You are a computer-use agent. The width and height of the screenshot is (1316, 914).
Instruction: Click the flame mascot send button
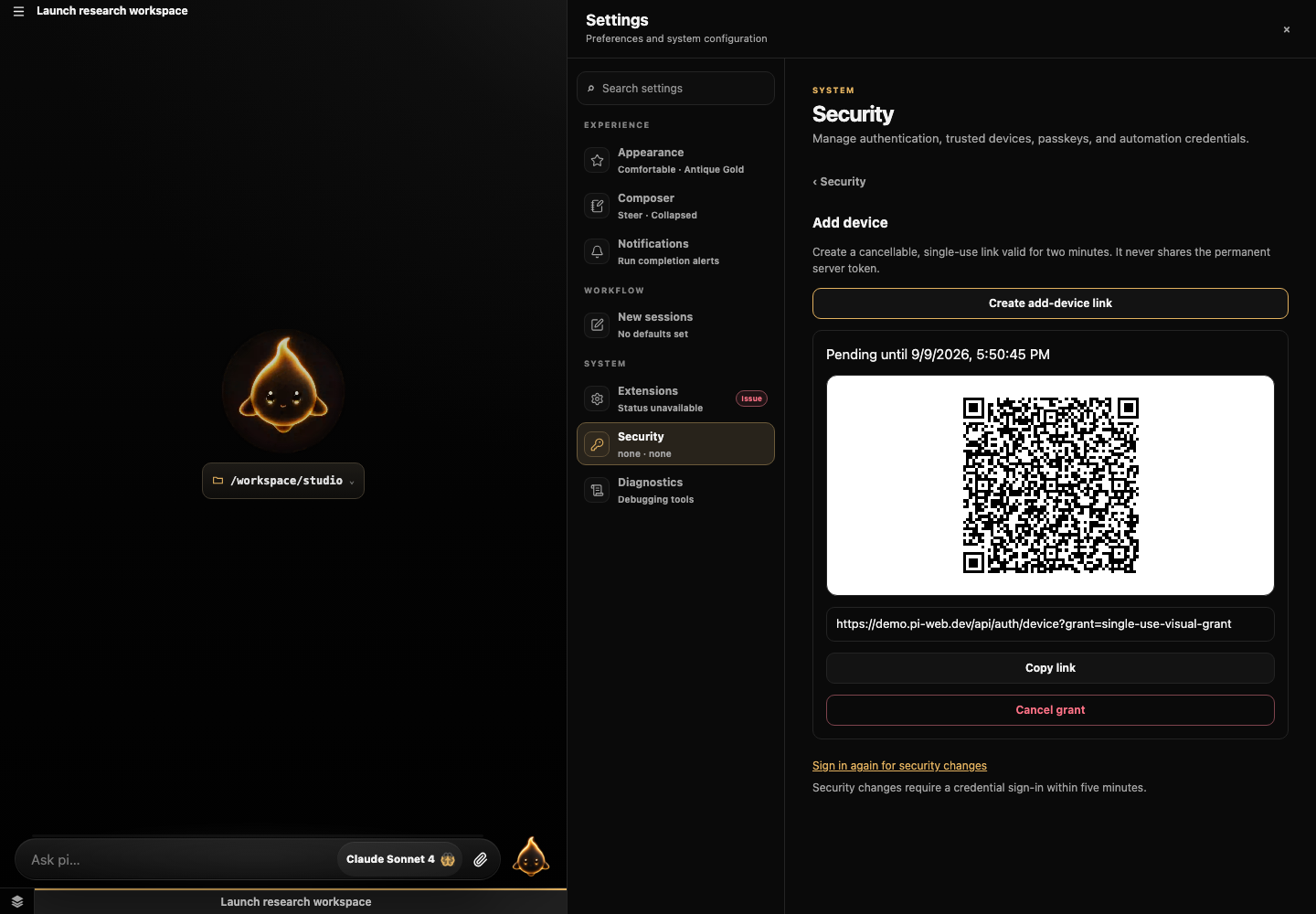(x=531, y=857)
